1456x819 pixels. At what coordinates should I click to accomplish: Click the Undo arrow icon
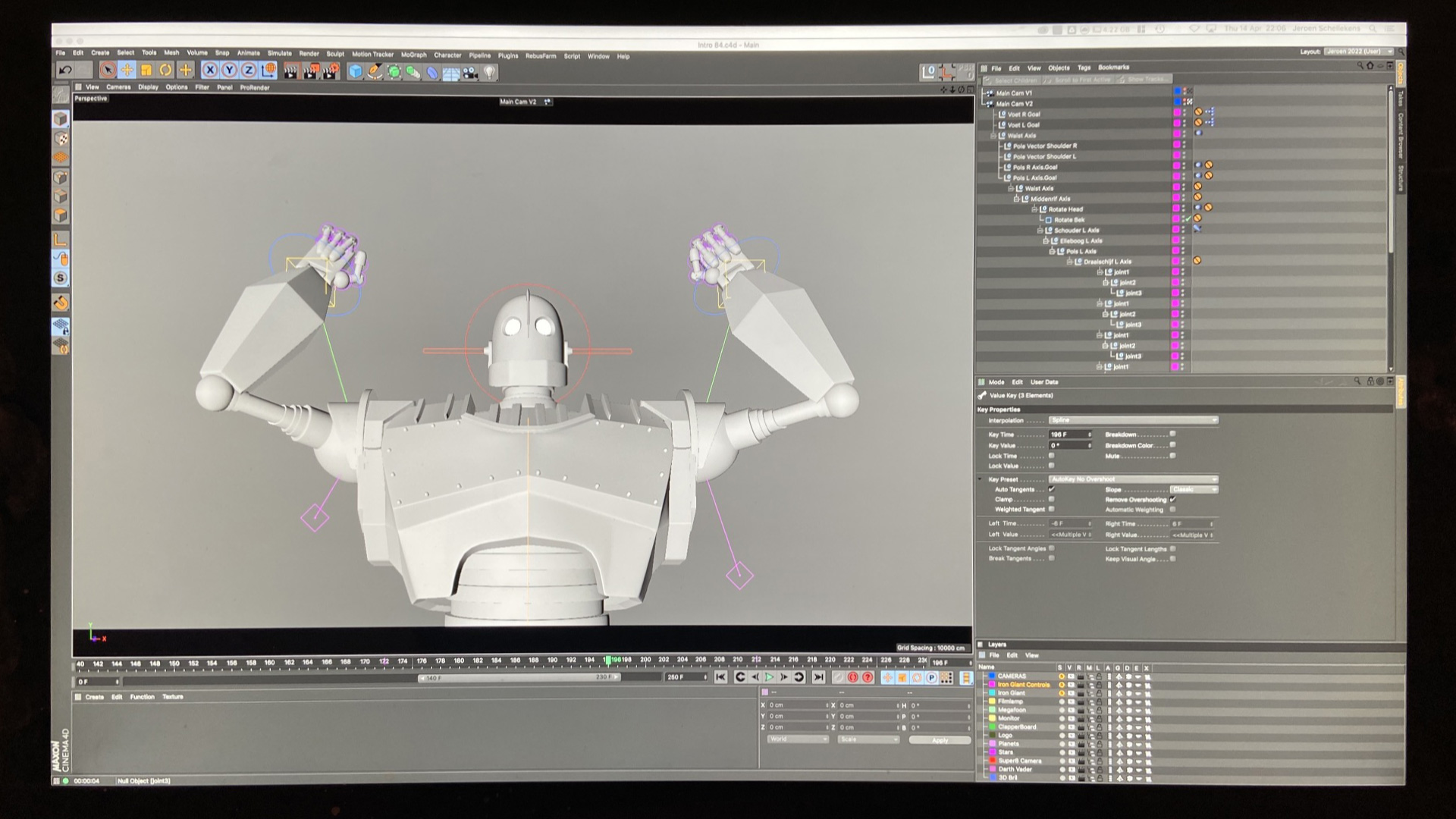[66, 71]
